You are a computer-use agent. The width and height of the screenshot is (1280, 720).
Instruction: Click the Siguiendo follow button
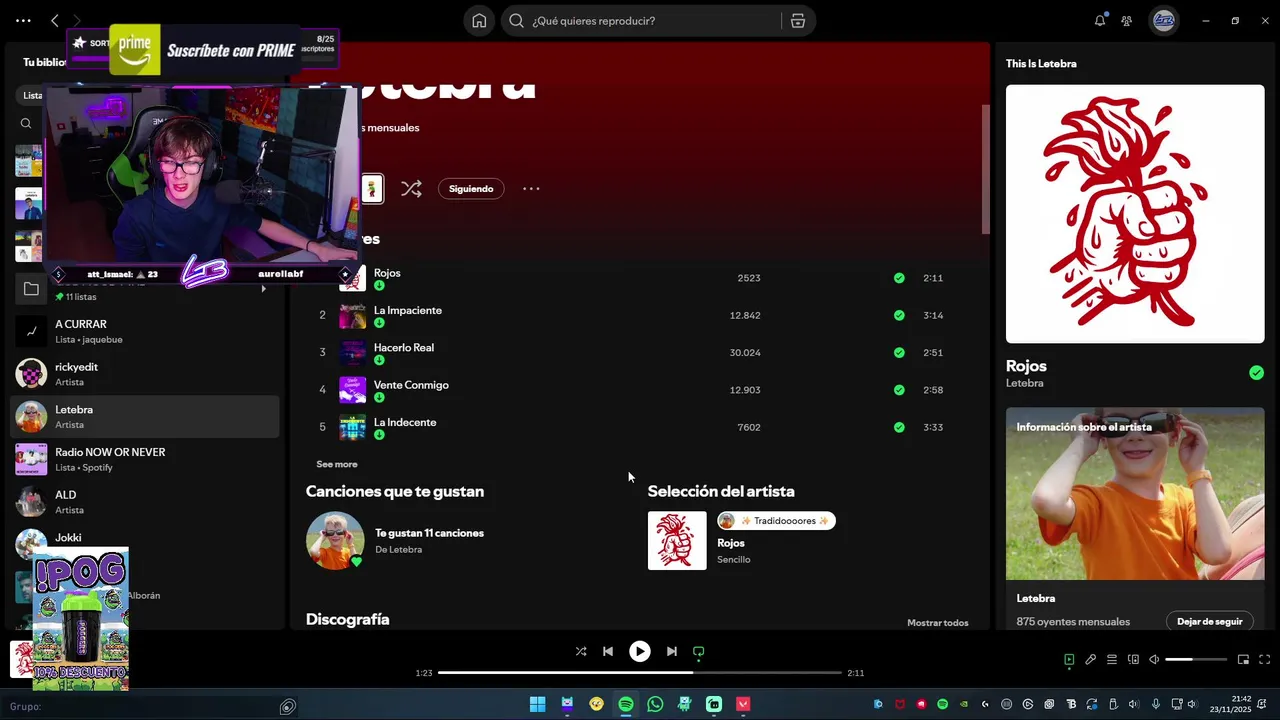click(x=471, y=188)
